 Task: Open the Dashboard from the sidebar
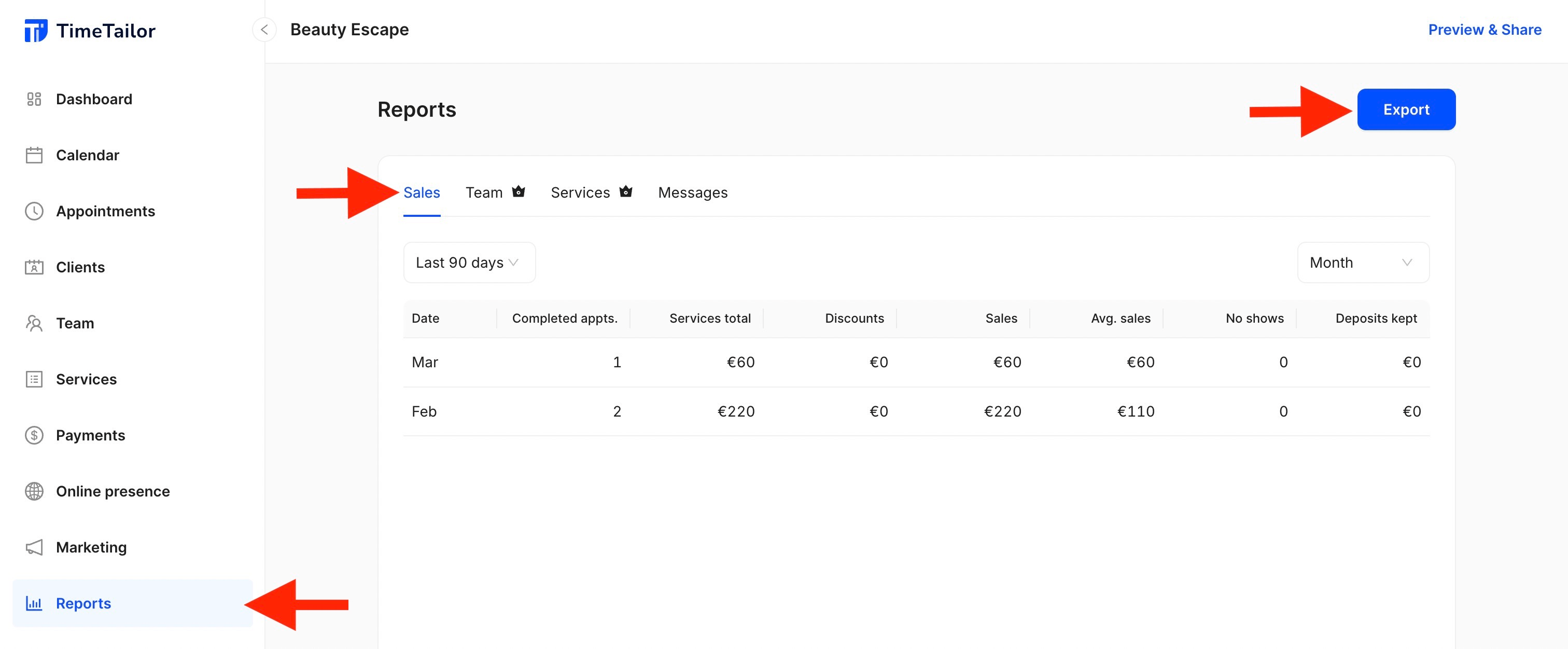coord(34,99)
